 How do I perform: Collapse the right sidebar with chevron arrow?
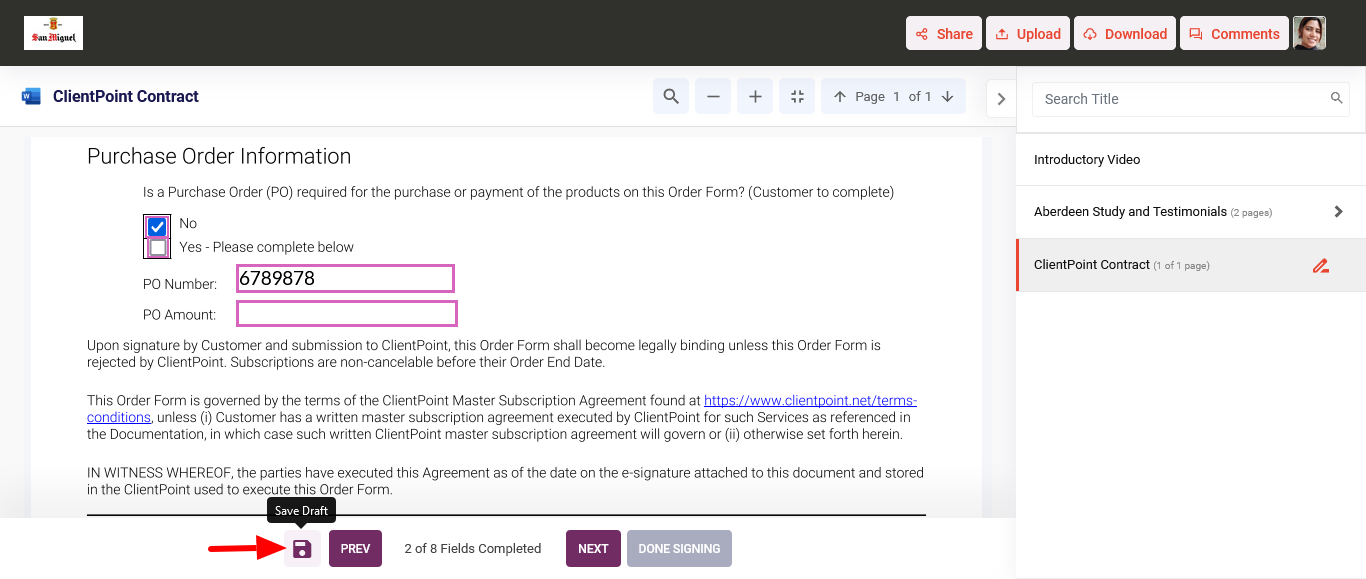coord(1001,99)
